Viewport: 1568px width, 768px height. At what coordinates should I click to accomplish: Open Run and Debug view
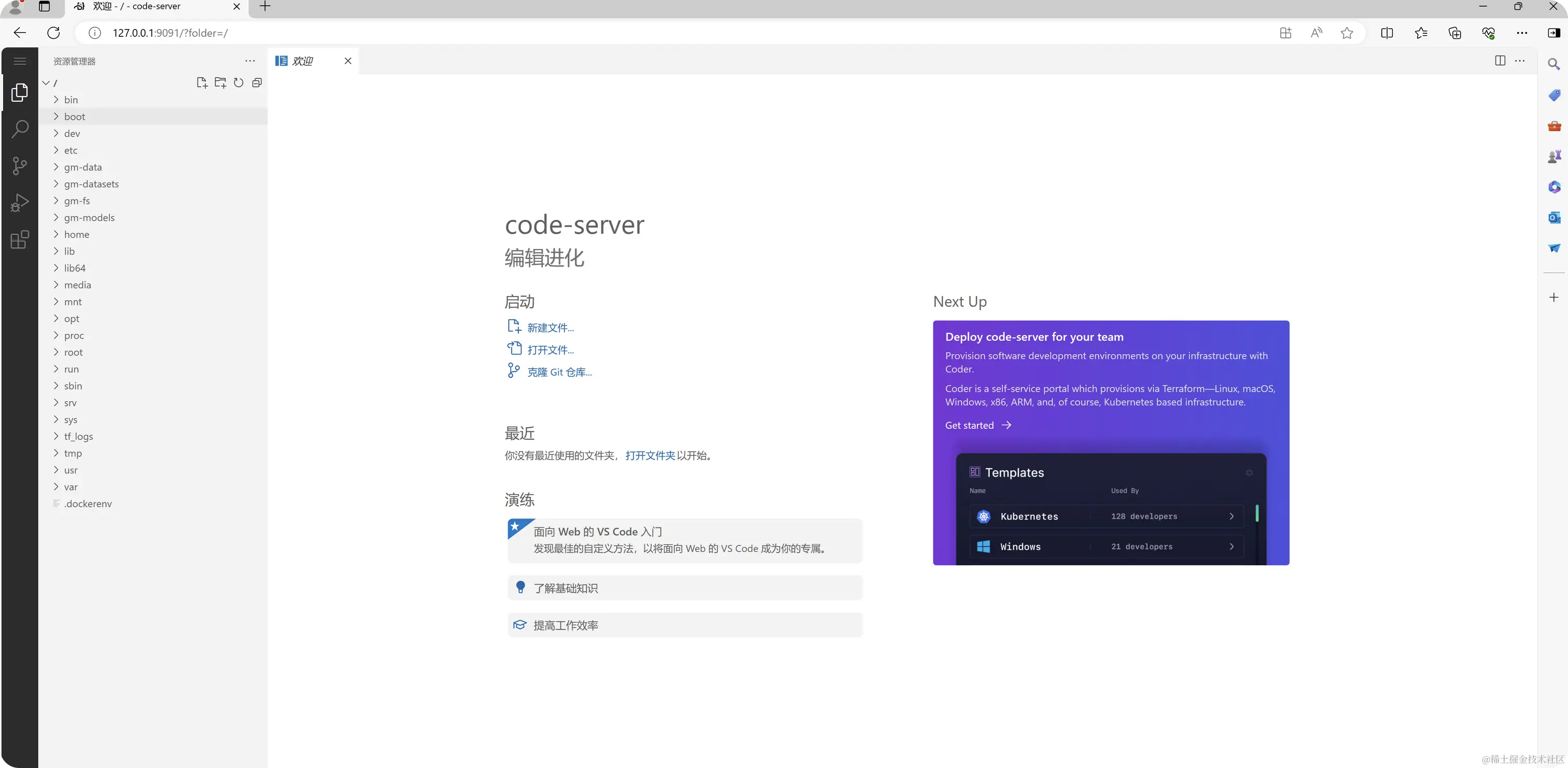pyautogui.click(x=20, y=203)
